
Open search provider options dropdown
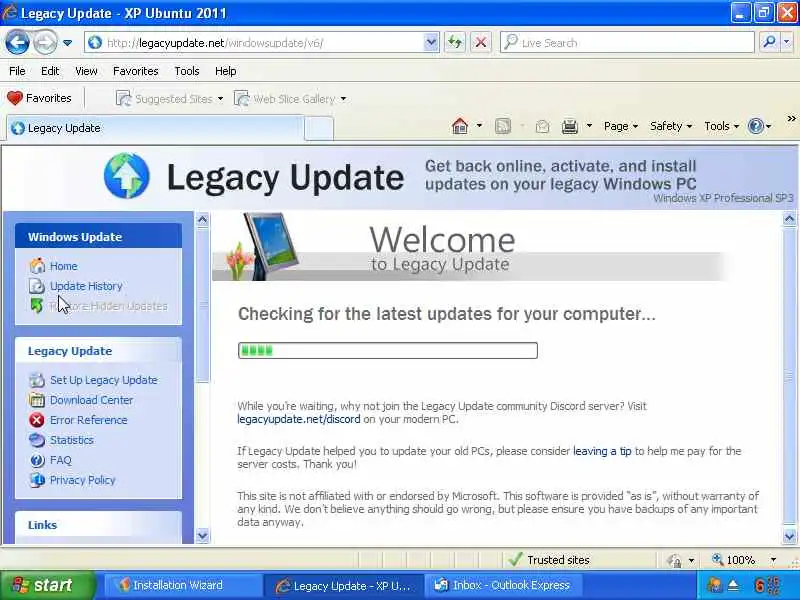coord(787,42)
